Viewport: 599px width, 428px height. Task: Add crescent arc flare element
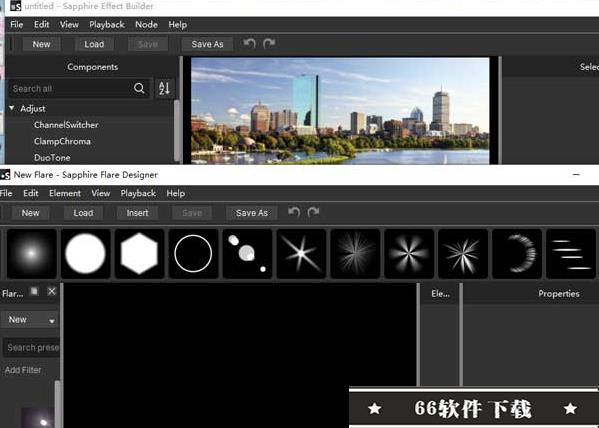click(517, 253)
